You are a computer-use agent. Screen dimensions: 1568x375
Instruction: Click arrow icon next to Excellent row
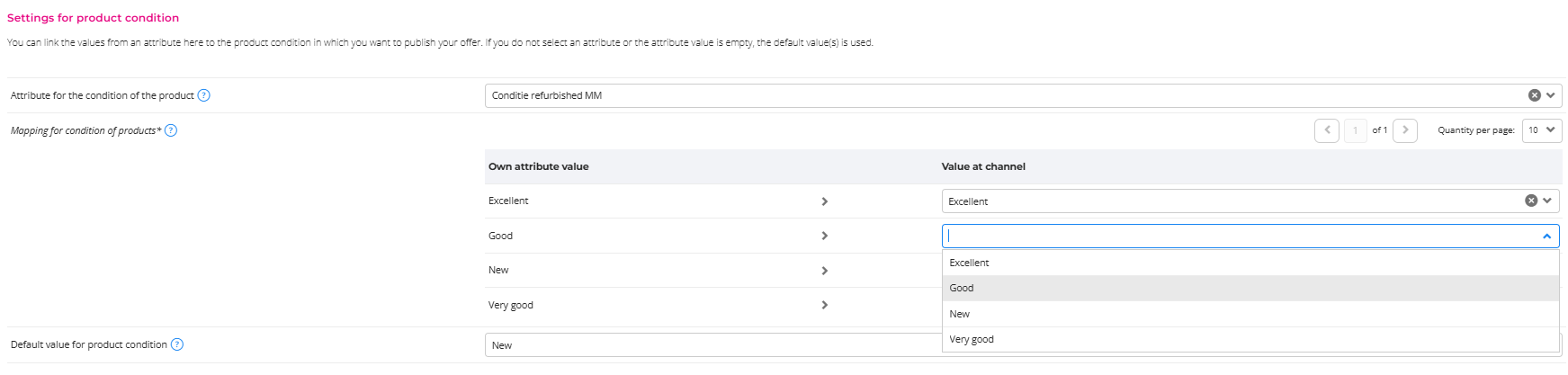[824, 201]
